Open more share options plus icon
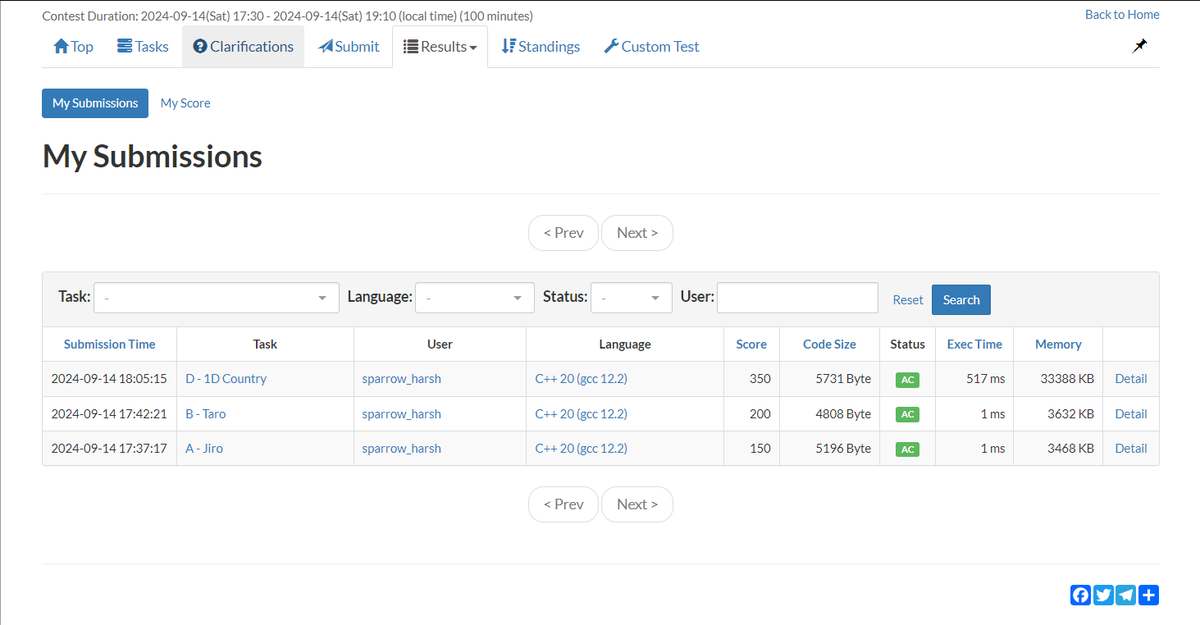 click(x=1149, y=595)
